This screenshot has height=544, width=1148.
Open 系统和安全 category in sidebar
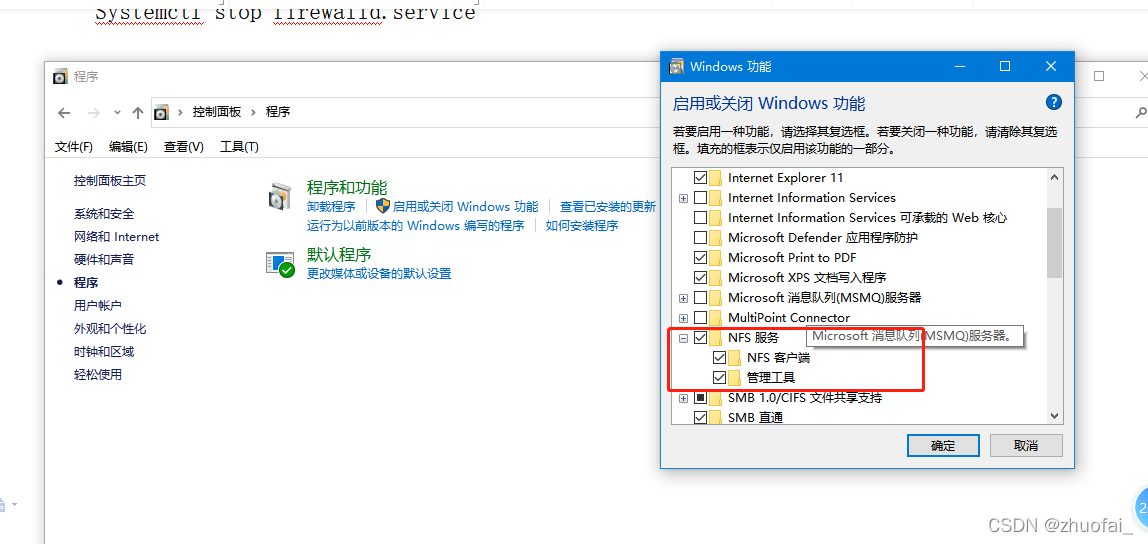(104, 214)
